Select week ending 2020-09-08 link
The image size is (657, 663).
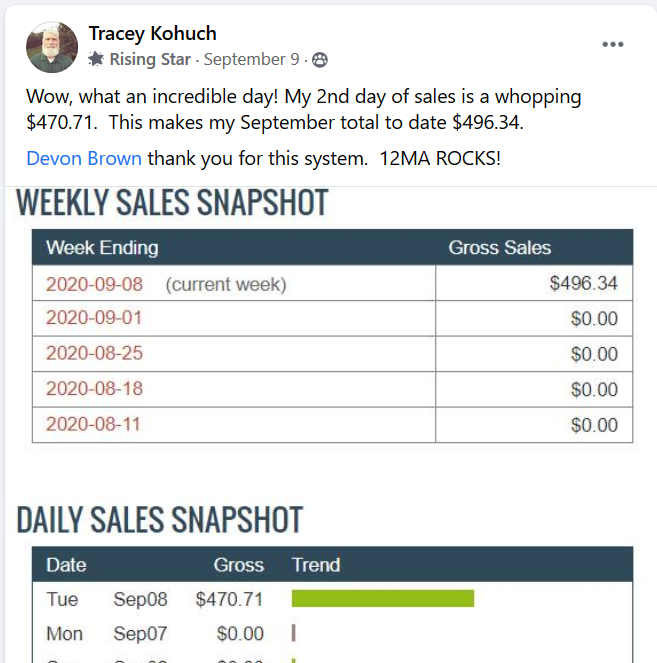click(x=94, y=284)
